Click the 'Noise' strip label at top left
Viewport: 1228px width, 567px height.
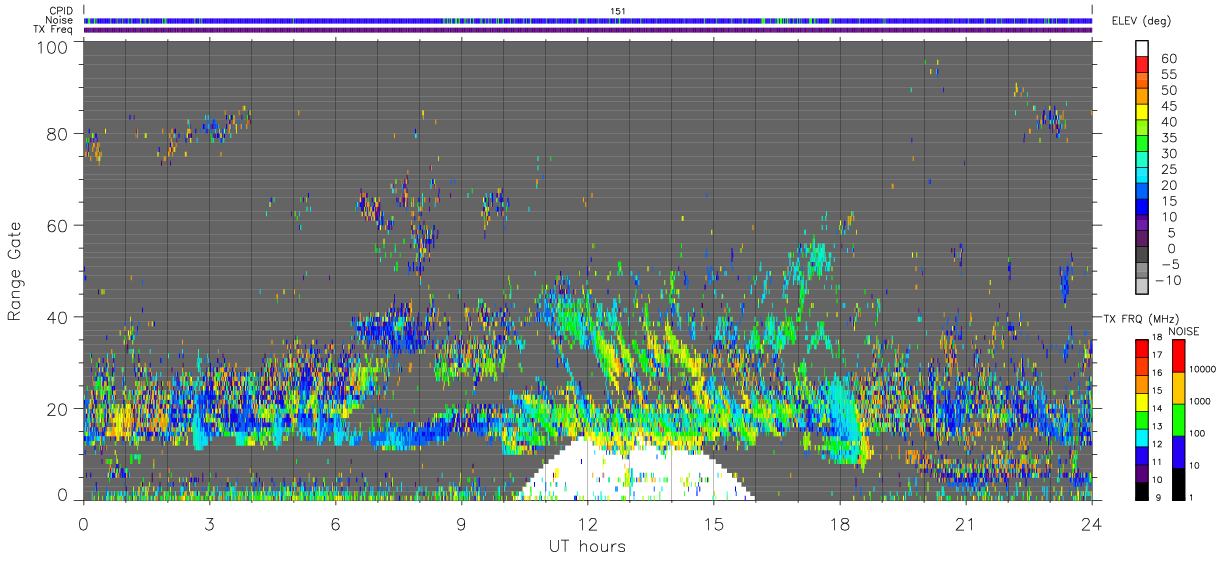(x=60, y=20)
